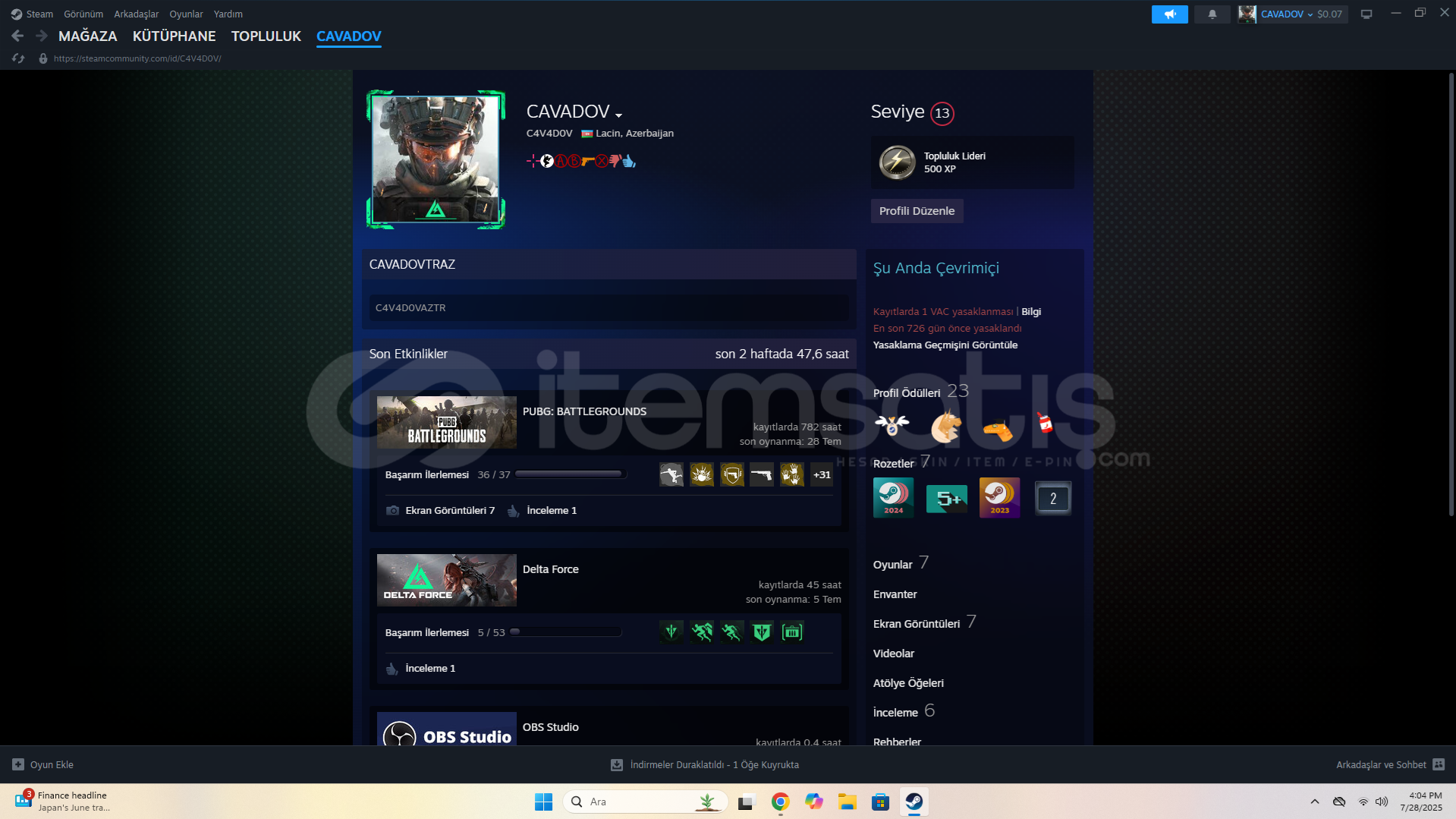This screenshot has width=1456, height=819.
Task: Open PUBG Ekran Görüntüleri 7 link
Action: (x=449, y=511)
